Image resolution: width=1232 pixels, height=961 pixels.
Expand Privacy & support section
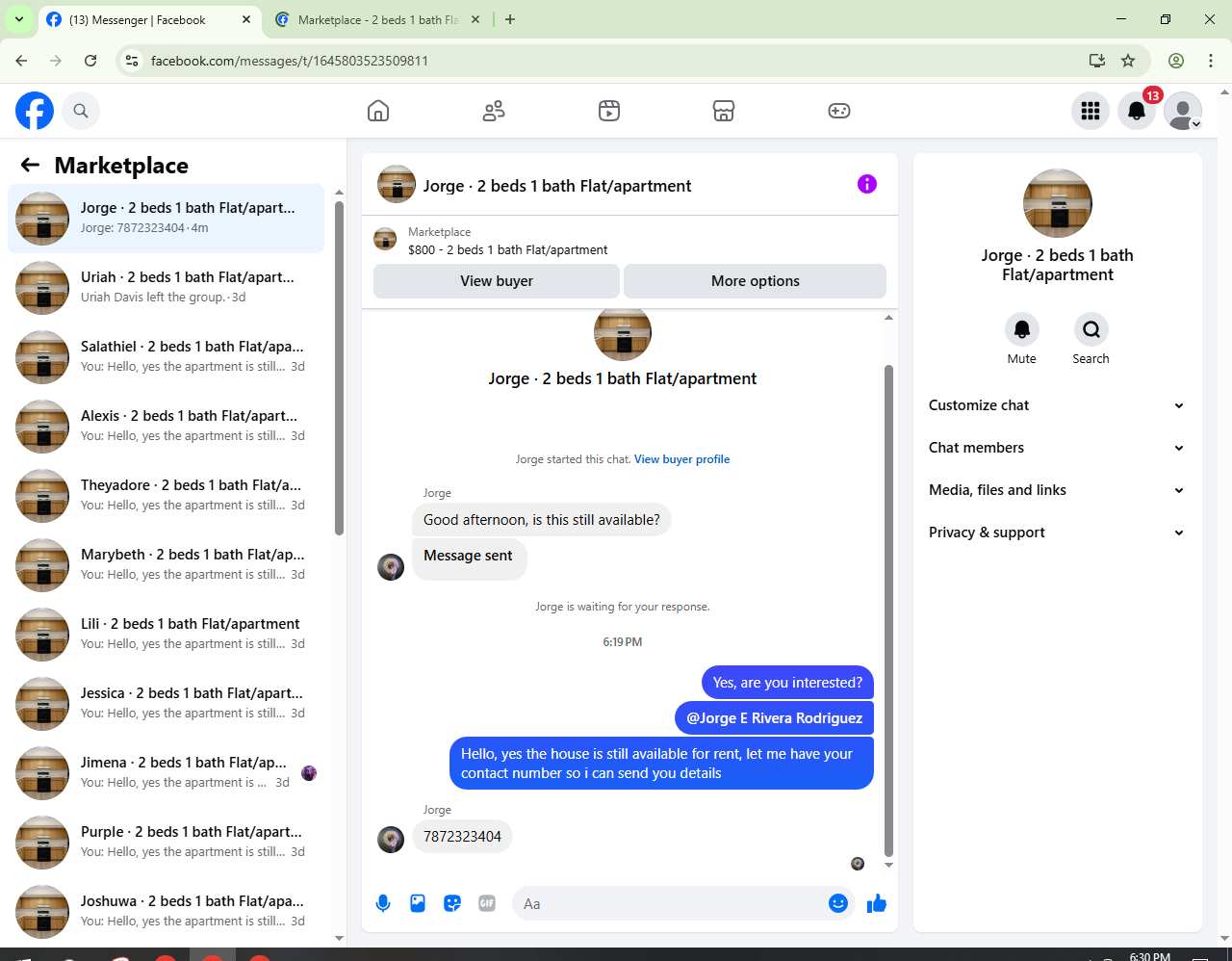click(1057, 532)
